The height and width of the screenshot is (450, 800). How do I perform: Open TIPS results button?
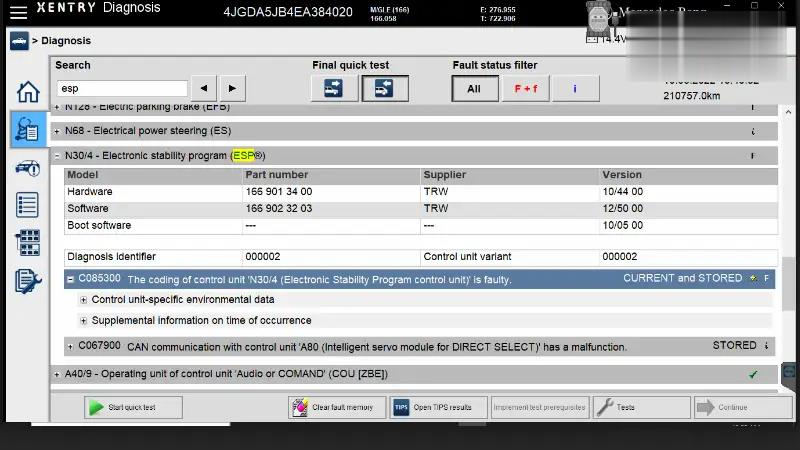[438, 408]
